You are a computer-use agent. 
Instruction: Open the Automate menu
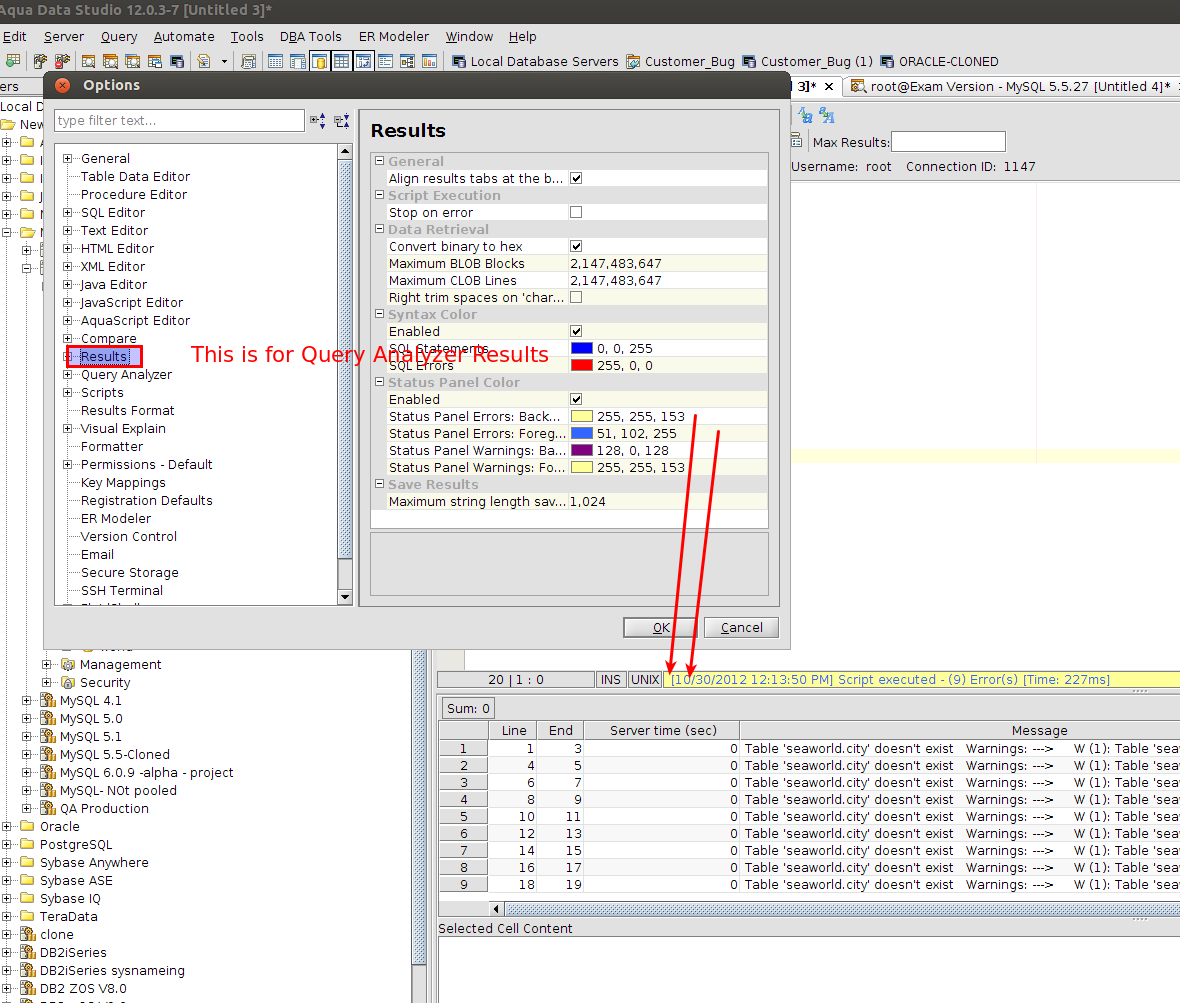[184, 36]
